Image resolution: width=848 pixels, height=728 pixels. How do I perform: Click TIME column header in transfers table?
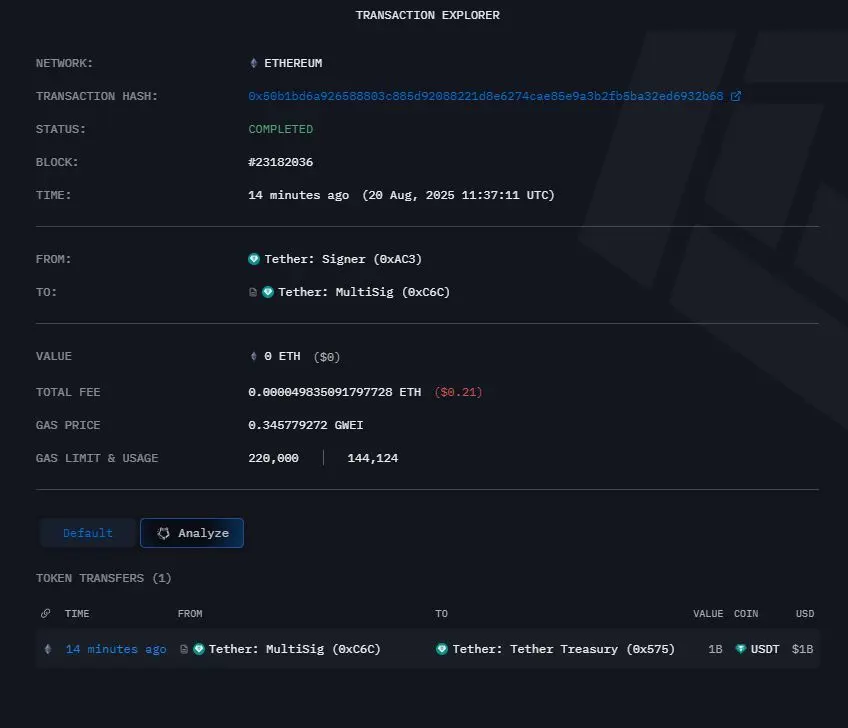77,614
